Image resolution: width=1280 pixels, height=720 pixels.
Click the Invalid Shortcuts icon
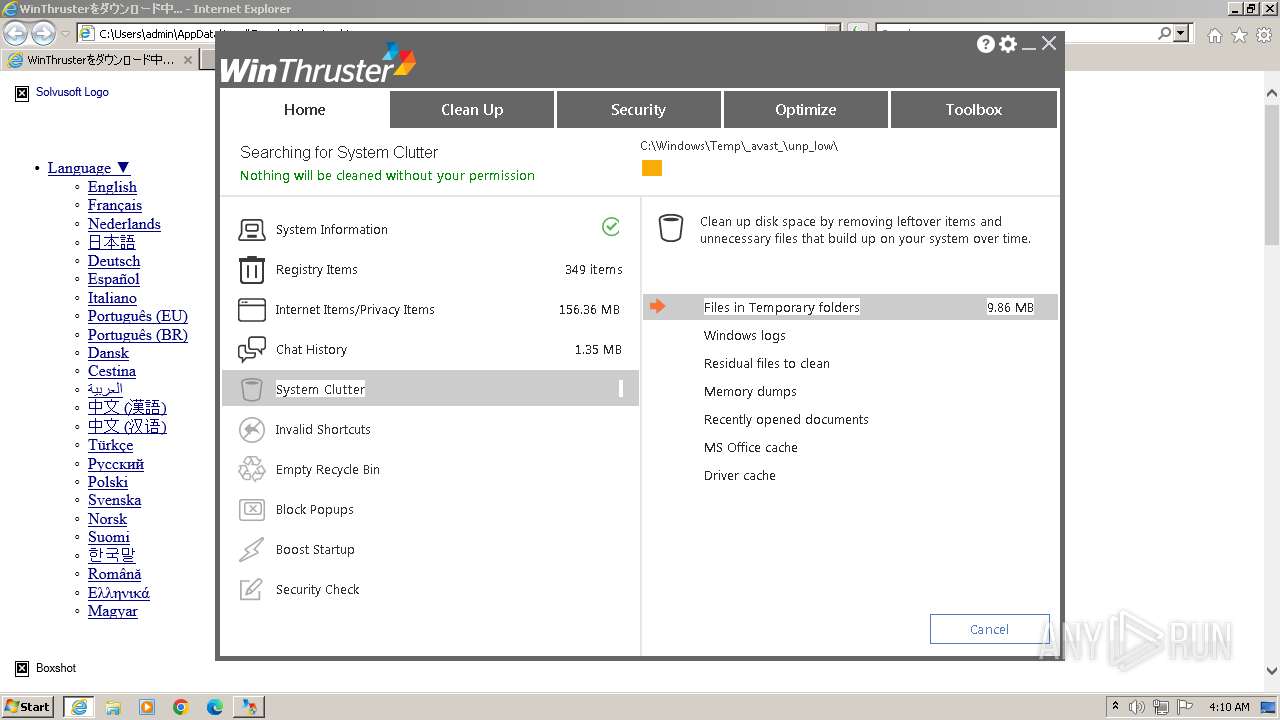(252, 430)
